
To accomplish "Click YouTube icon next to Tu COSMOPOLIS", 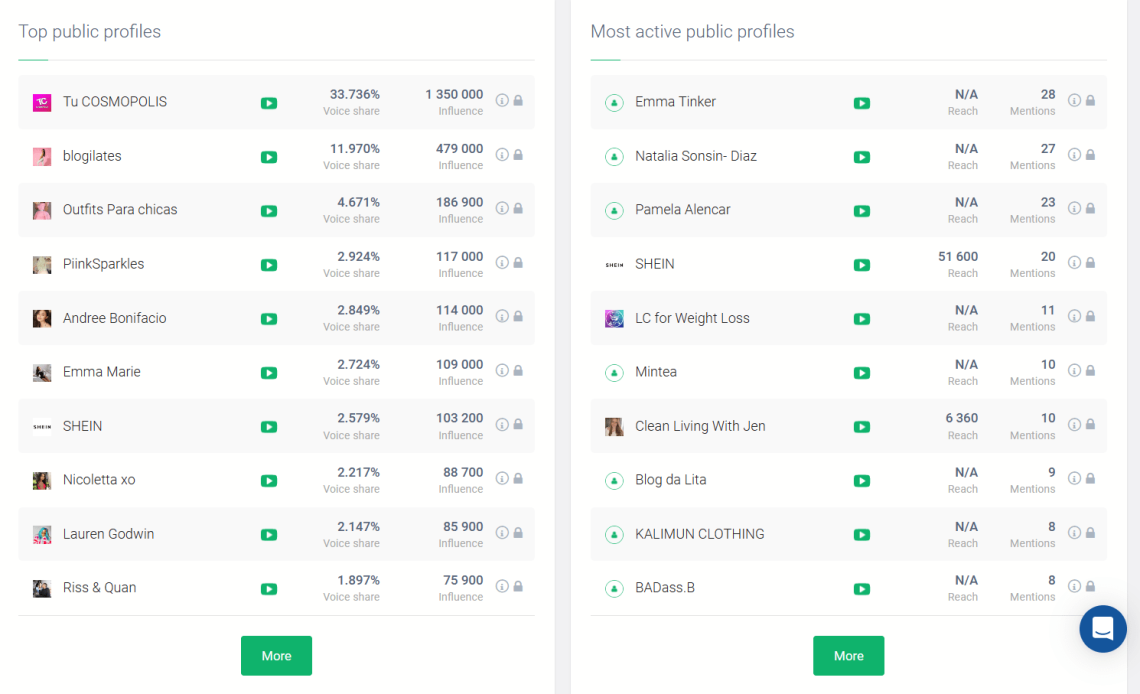I will tap(269, 103).
